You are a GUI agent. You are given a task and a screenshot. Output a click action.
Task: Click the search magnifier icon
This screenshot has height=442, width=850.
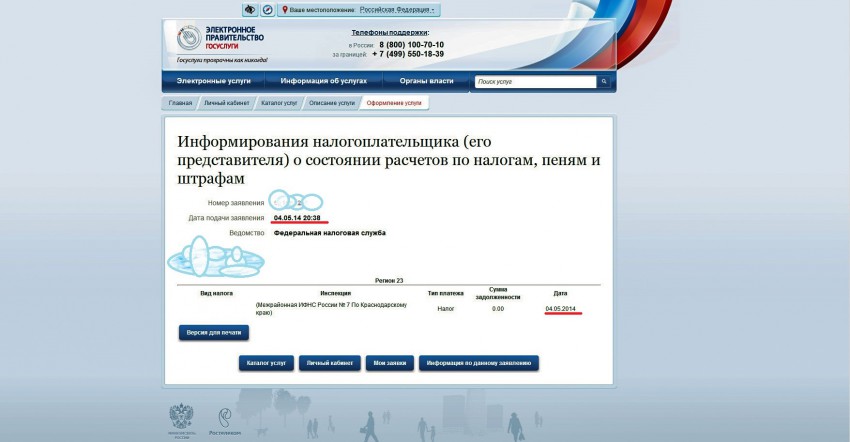tap(604, 81)
